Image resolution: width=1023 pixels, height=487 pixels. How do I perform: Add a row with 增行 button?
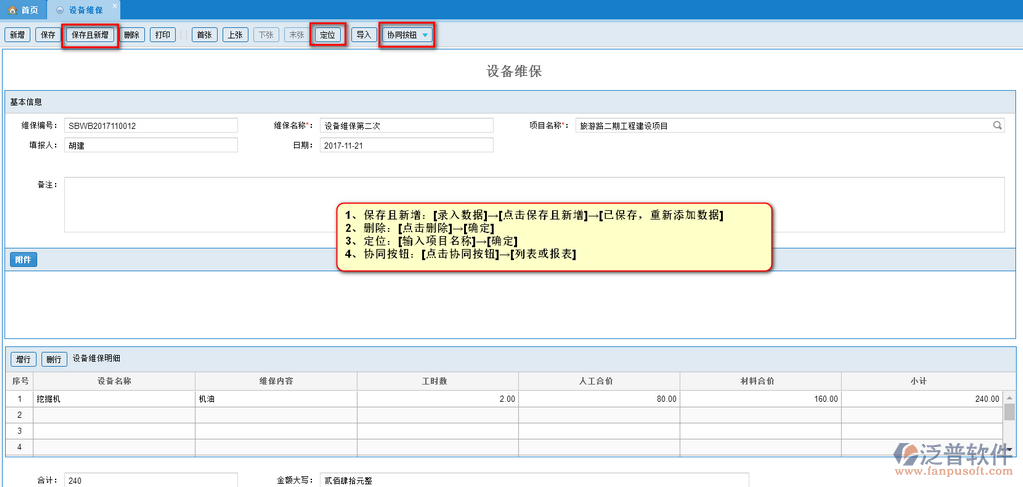[x=23, y=359]
